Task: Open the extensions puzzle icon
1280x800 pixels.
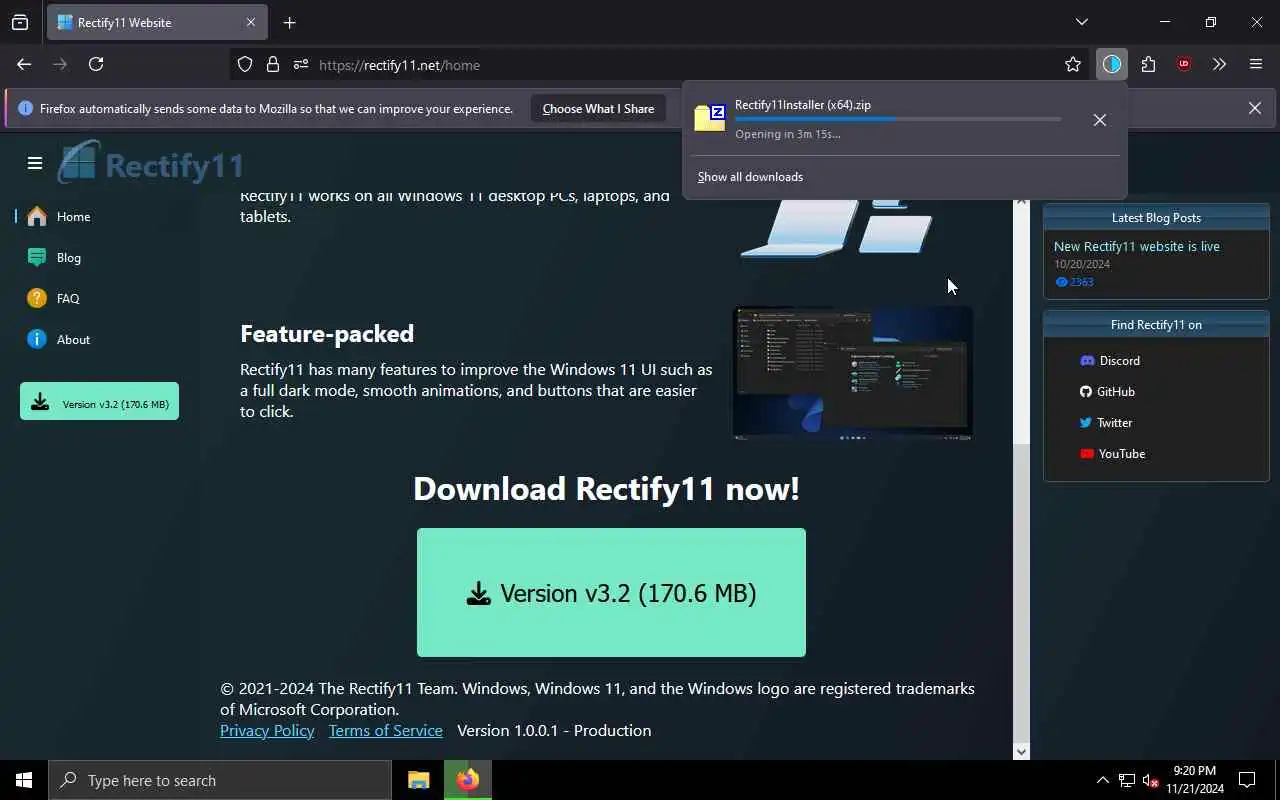Action: pos(1148,64)
